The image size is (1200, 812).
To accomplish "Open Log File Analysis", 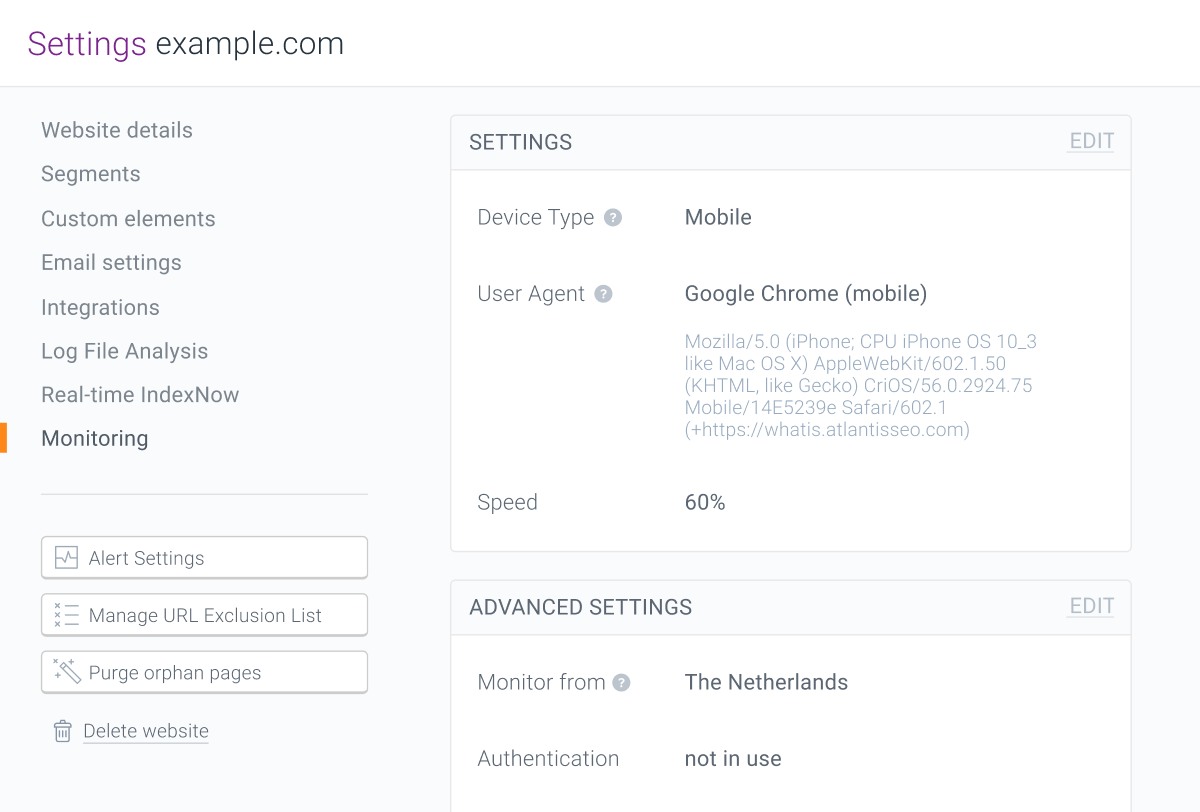I will (x=125, y=351).
